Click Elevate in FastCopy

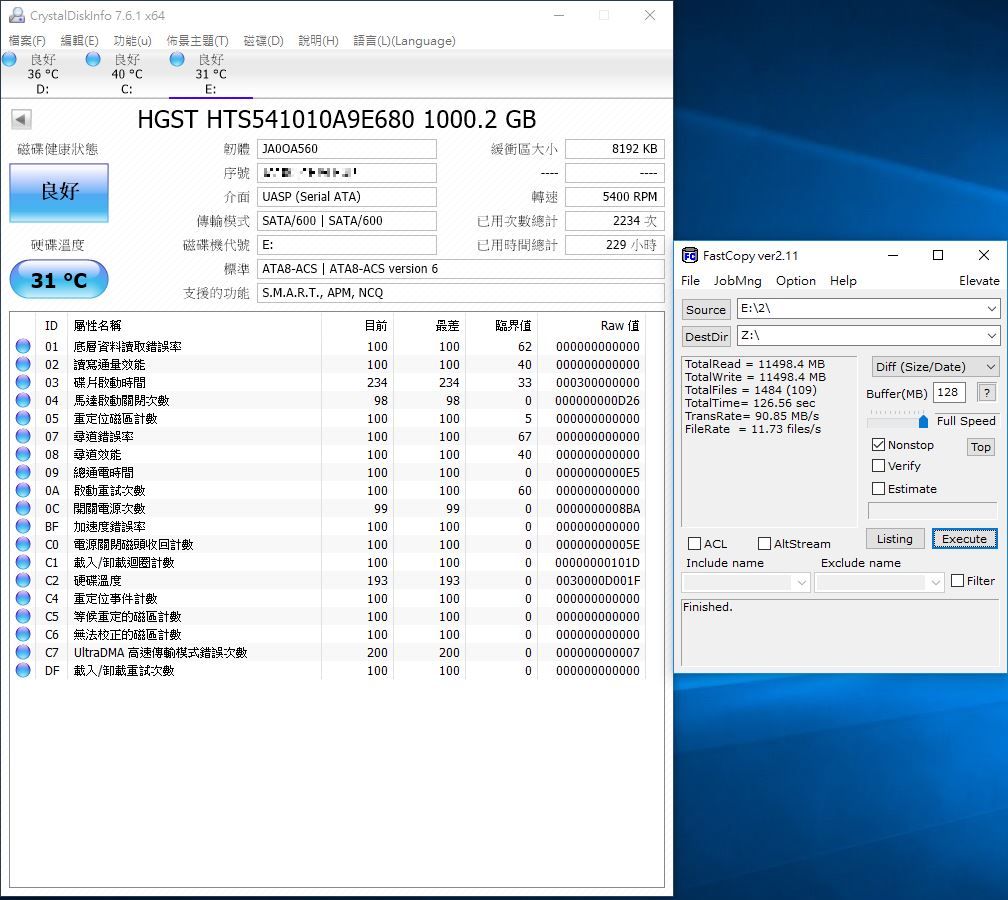click(x=979, y=281)
